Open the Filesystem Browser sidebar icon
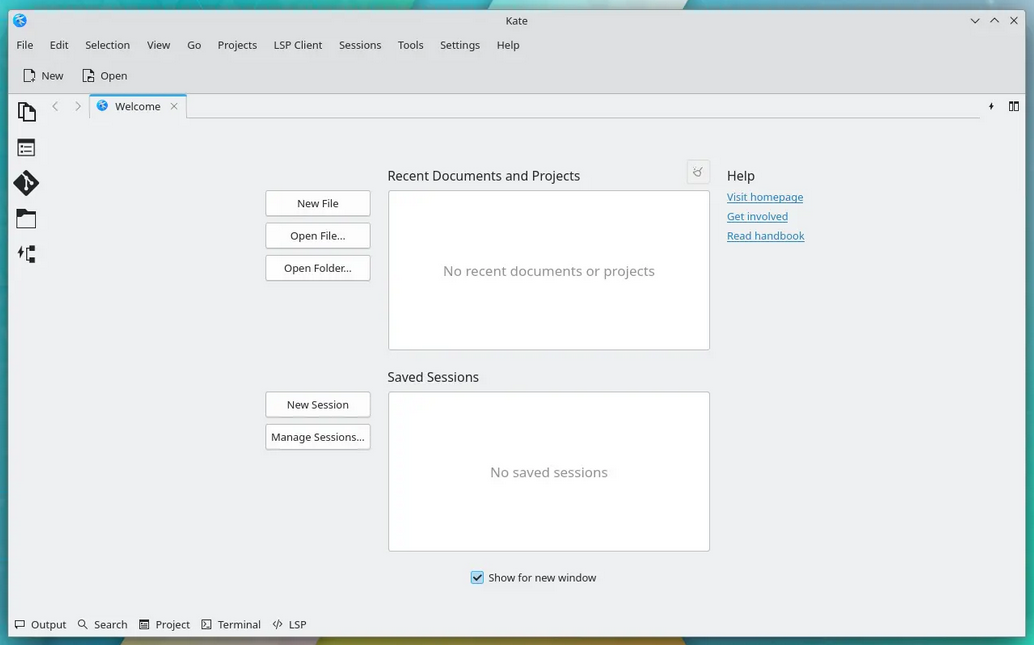Viewport: 1034px width, 645px height. point(26,219)
